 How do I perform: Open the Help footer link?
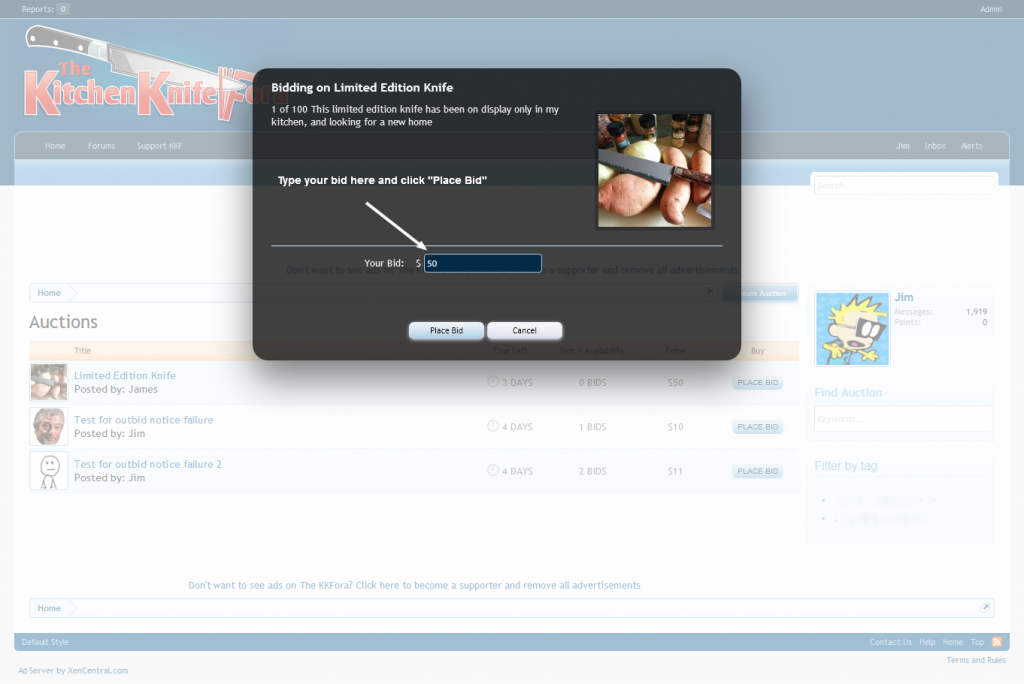[x=927, y=642]
